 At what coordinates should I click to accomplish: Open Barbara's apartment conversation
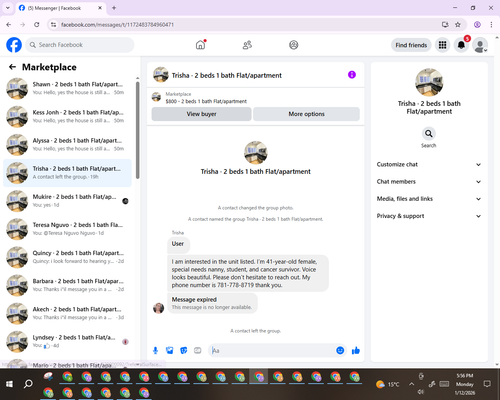click(x=67, y=285)
